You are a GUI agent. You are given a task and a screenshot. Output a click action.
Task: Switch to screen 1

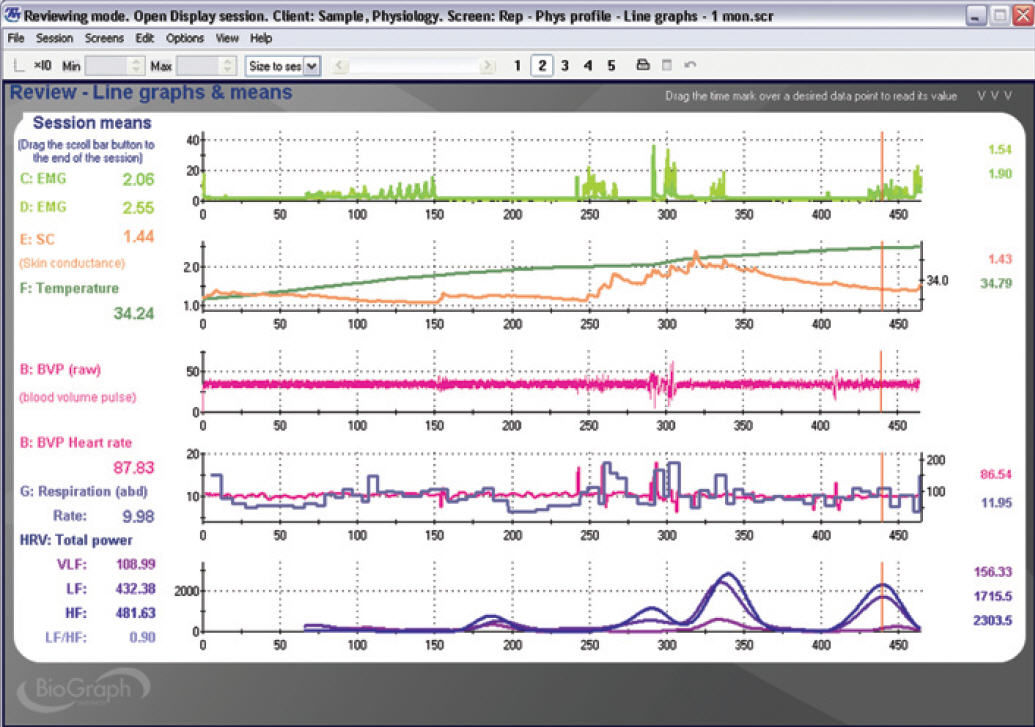point(516,64)
